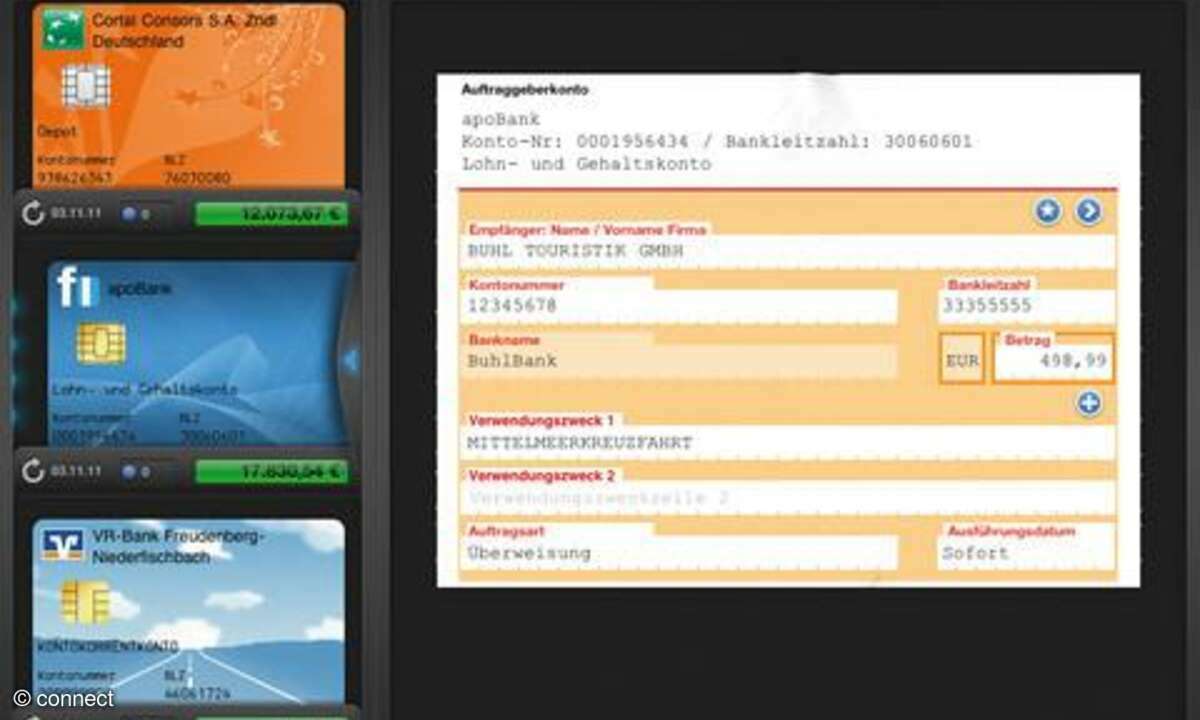Click the 'Lohn- und Gehaltskonto' text in form header

point(586,164)
